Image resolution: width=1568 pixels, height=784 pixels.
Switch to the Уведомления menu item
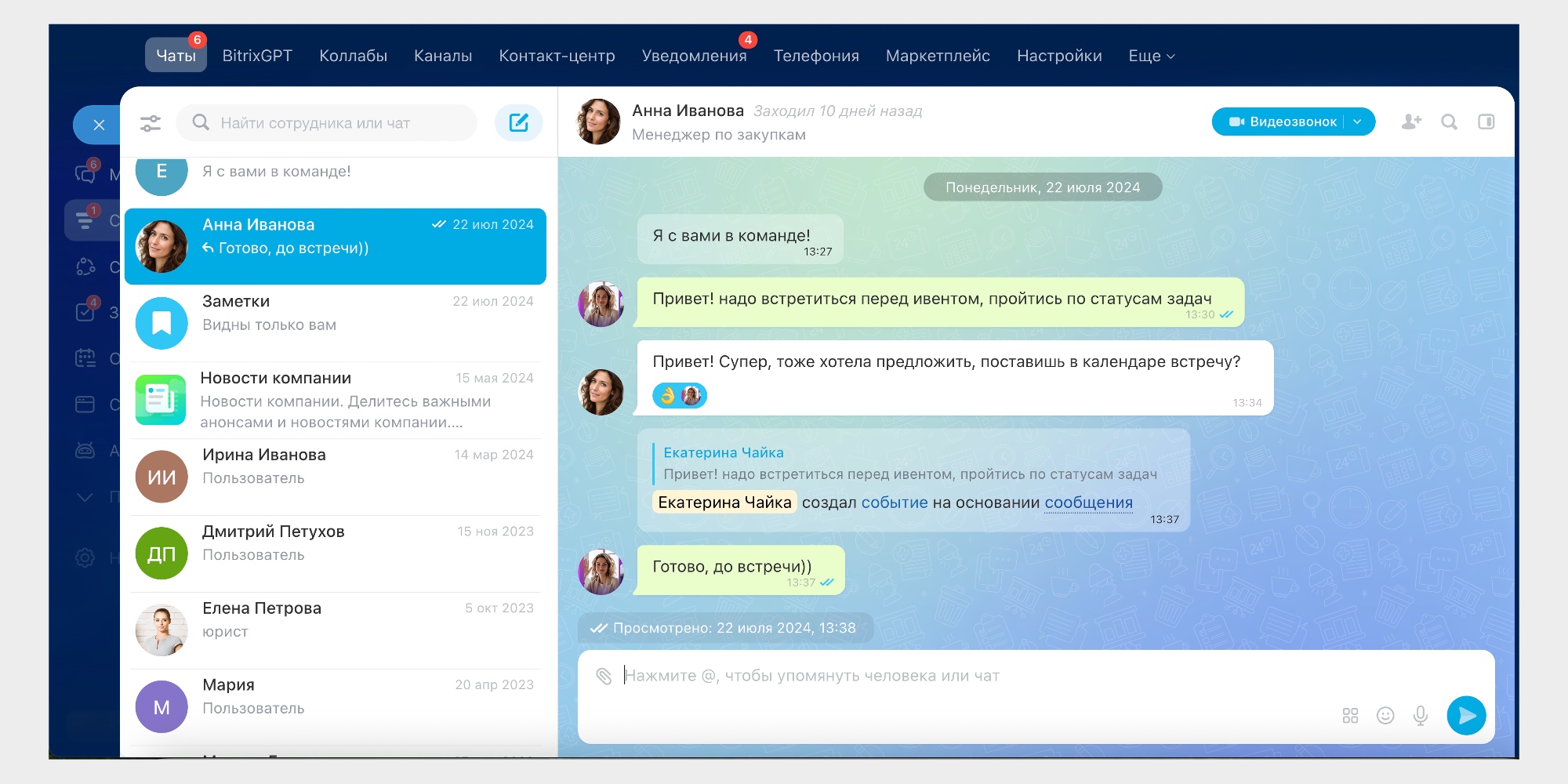(x=693, y=56)
